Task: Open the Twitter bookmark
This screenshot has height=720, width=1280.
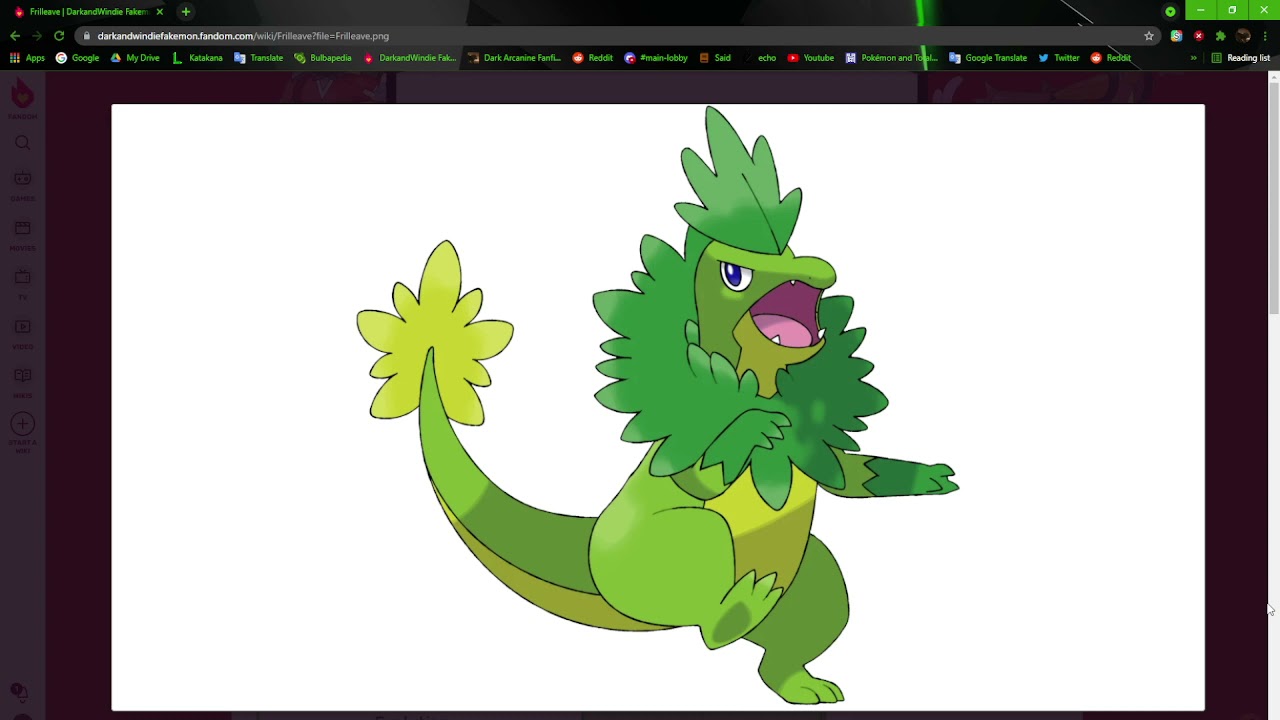Action: coord(1058,58)
